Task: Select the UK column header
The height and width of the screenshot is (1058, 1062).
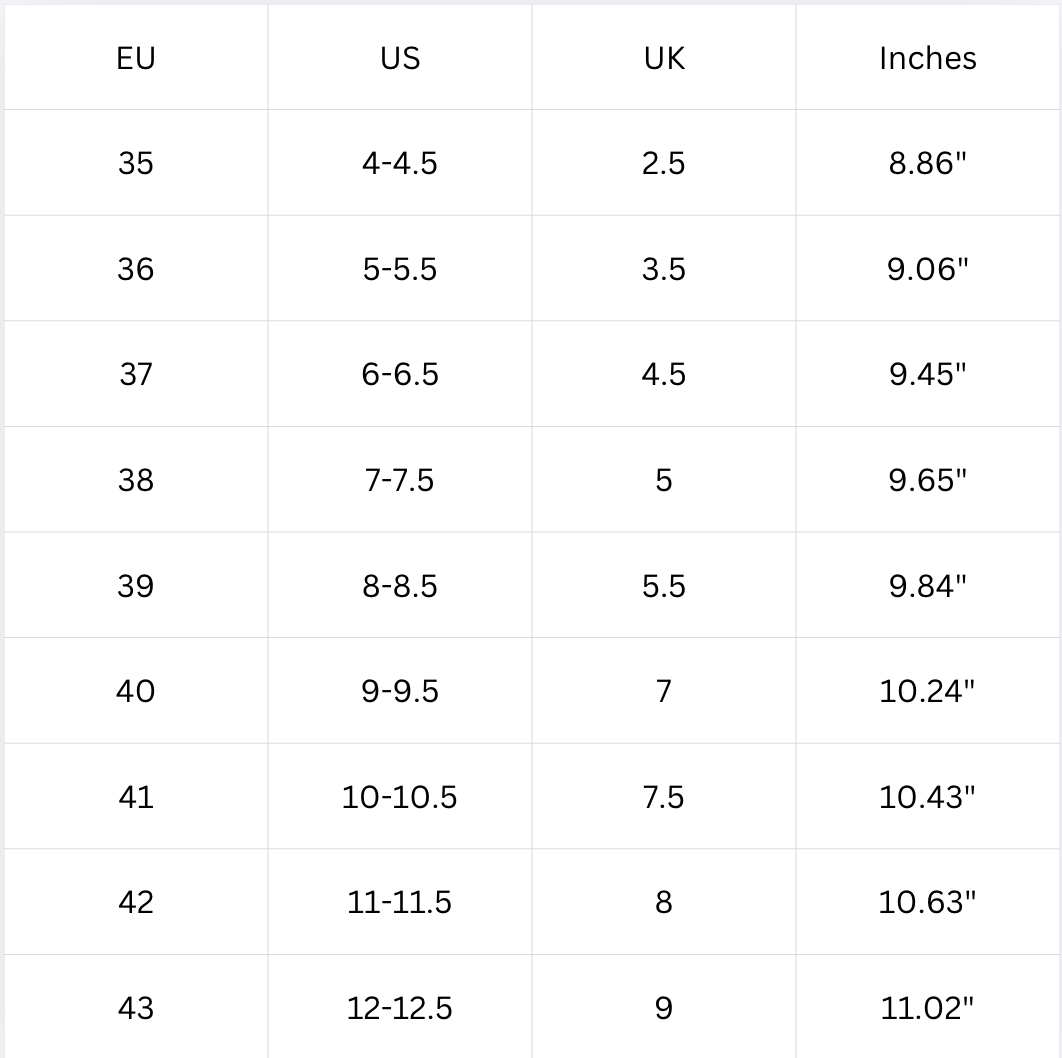Action: point(664,58)
